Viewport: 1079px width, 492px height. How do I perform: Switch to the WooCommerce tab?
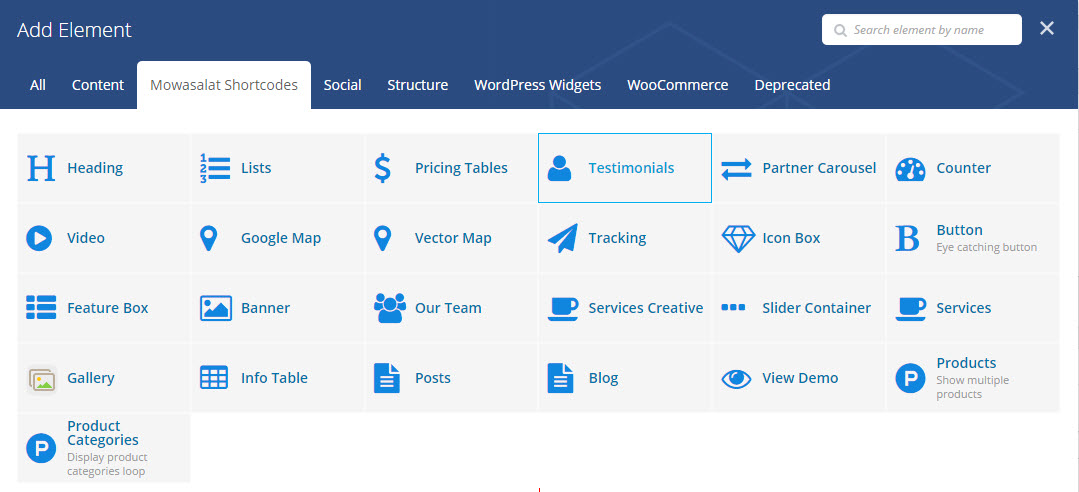pyautogui.click(x=677, y=85)
